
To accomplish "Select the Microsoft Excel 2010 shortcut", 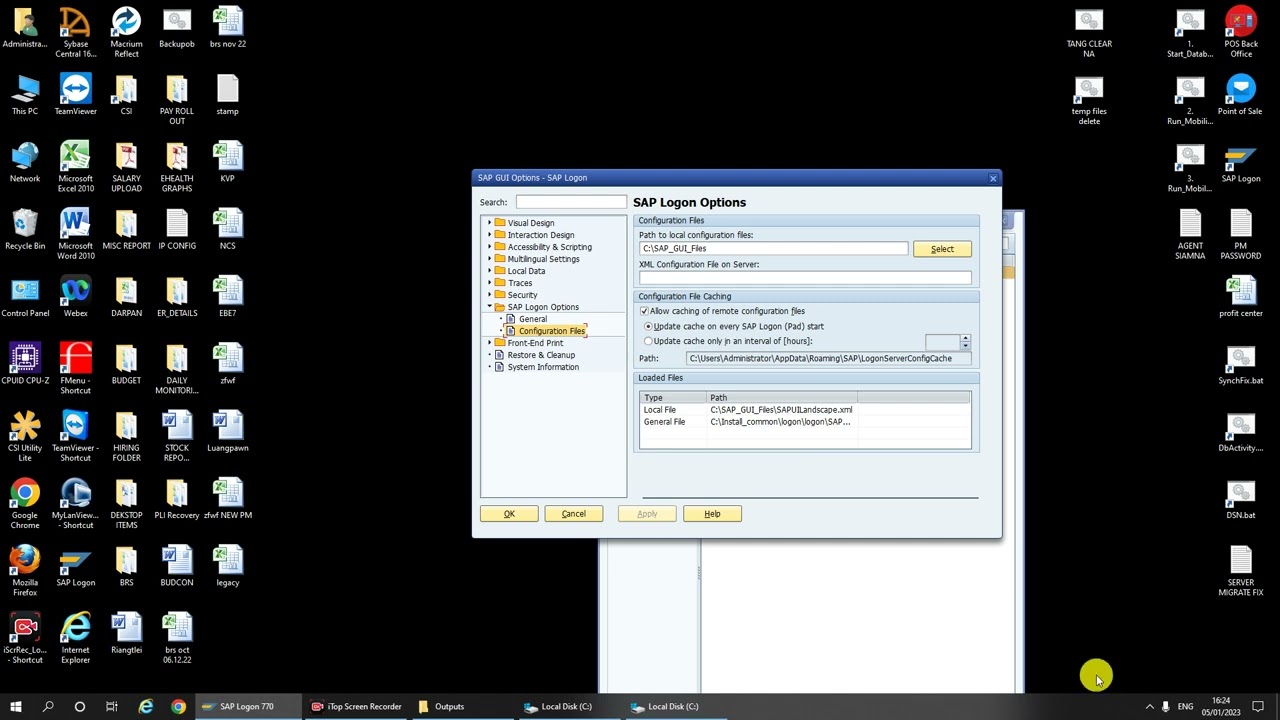I will pos(75,167).
